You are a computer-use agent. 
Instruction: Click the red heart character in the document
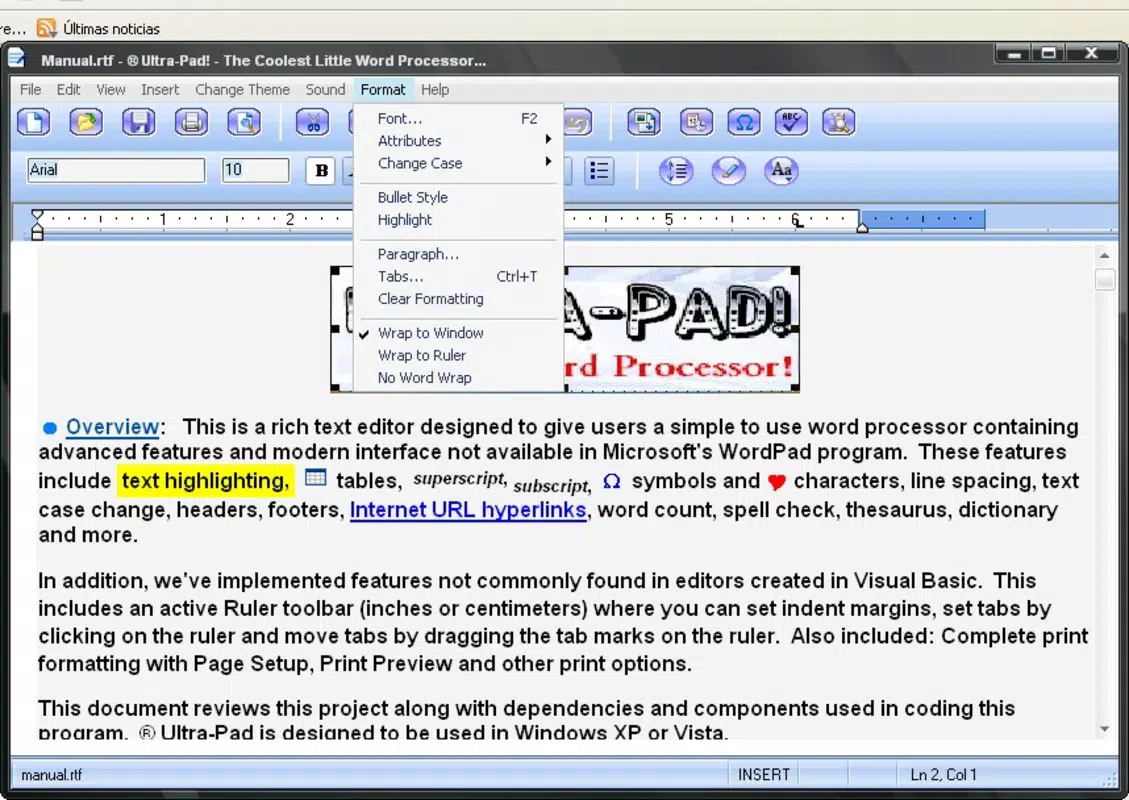(x=776, y=482)
